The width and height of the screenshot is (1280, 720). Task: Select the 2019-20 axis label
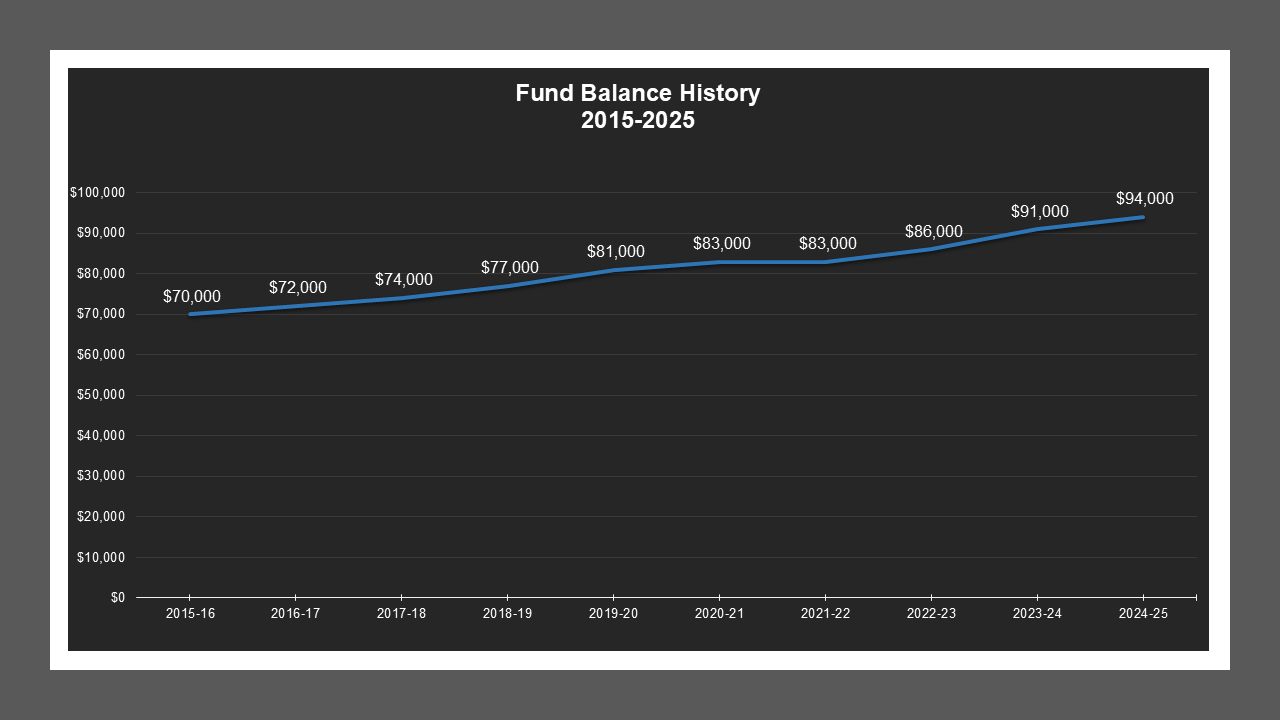click(x=613, y=613)
